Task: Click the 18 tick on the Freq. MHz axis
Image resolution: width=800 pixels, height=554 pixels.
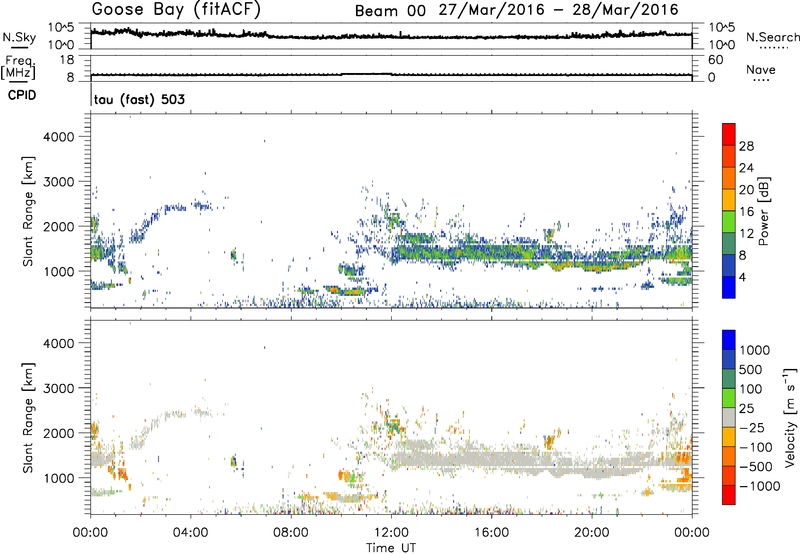Action: [x=67, y=60]
